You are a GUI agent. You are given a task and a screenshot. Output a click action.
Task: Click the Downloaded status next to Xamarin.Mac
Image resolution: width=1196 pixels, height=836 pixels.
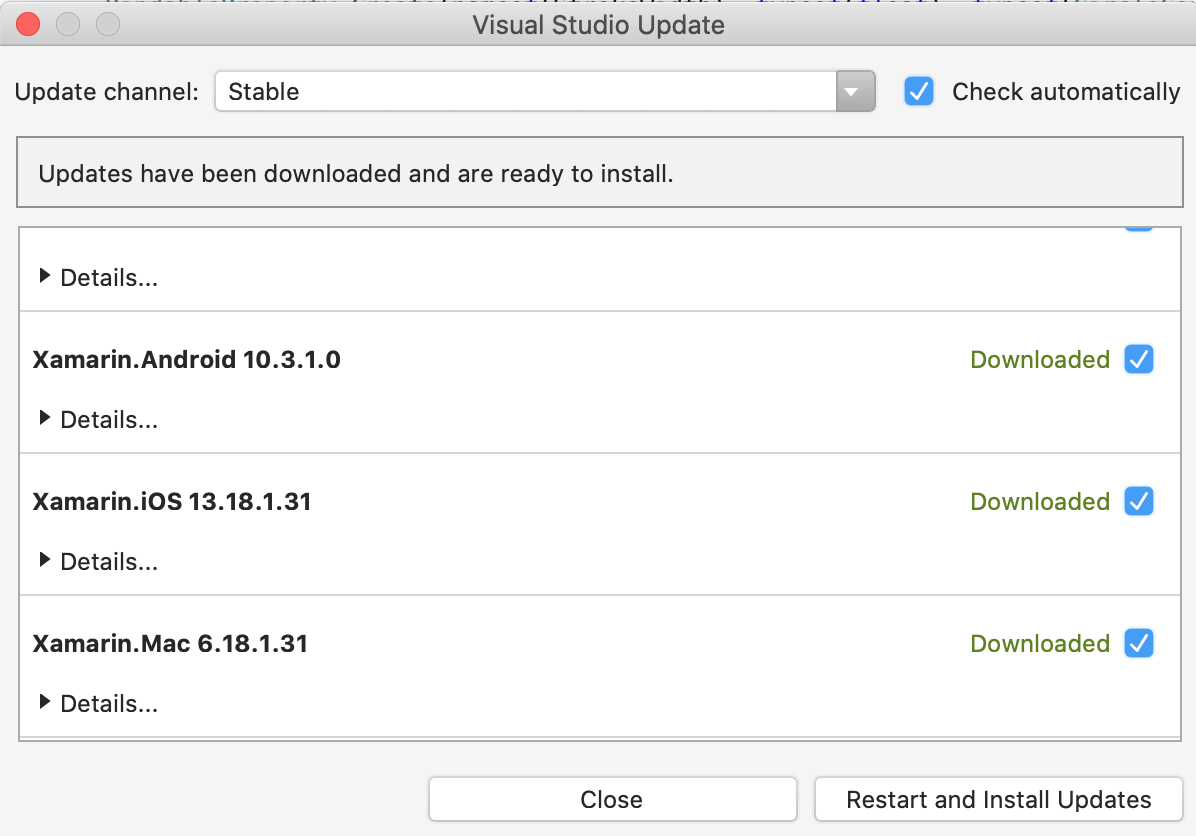pyautogui.click(x=1040, y=643)
